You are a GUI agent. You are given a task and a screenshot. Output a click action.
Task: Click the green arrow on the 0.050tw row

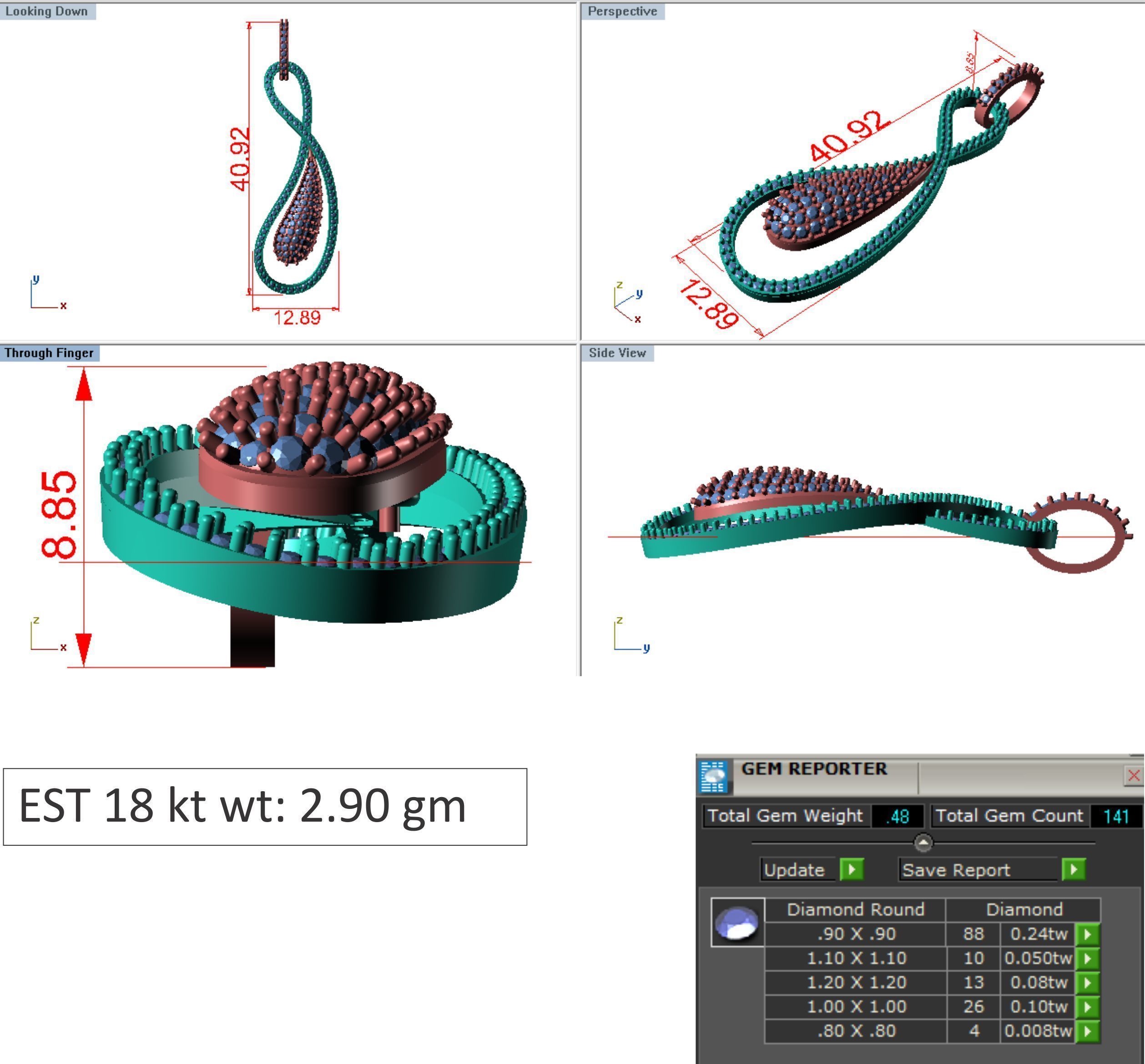coord(1088,958)
